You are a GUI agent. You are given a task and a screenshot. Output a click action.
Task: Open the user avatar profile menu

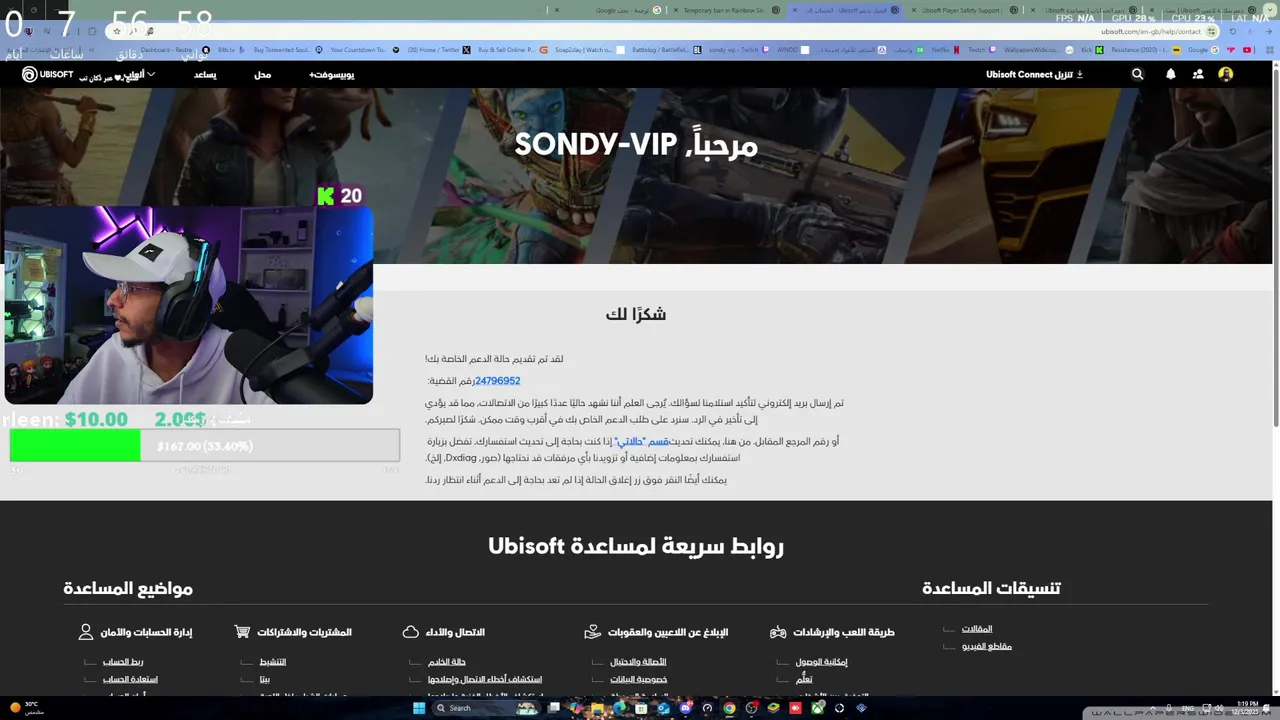[1226, 74]
